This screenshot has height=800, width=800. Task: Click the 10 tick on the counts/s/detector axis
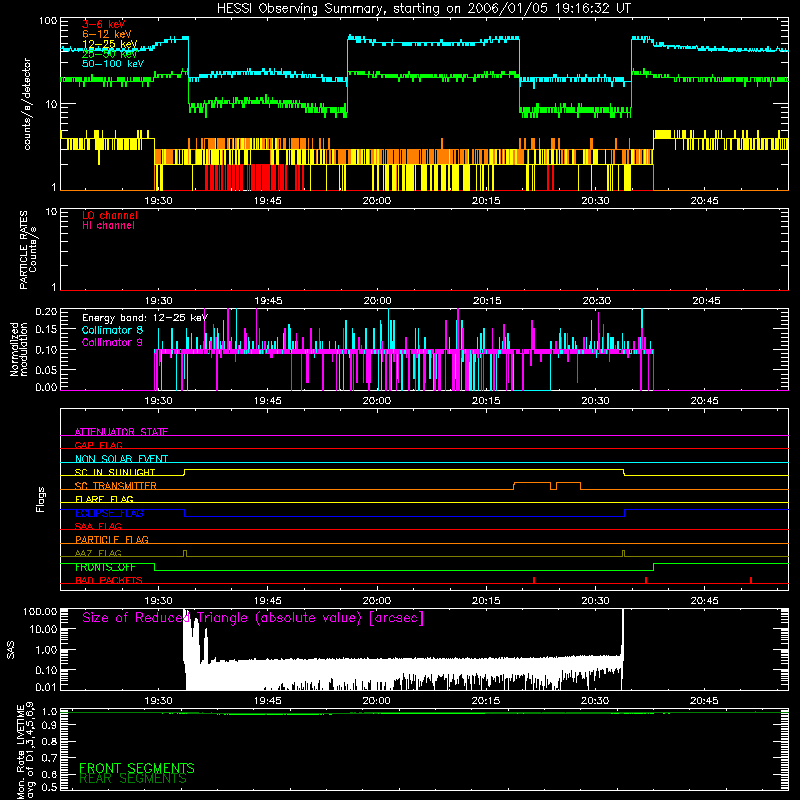tap(54, 104)
